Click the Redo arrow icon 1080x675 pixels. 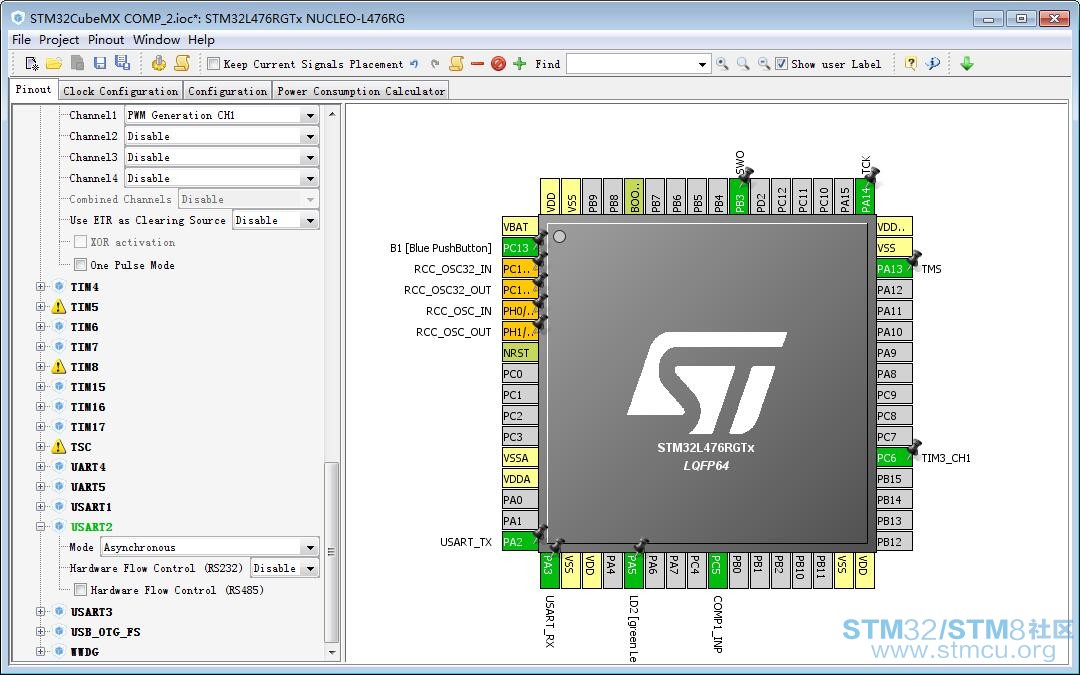tap(435, 64)
